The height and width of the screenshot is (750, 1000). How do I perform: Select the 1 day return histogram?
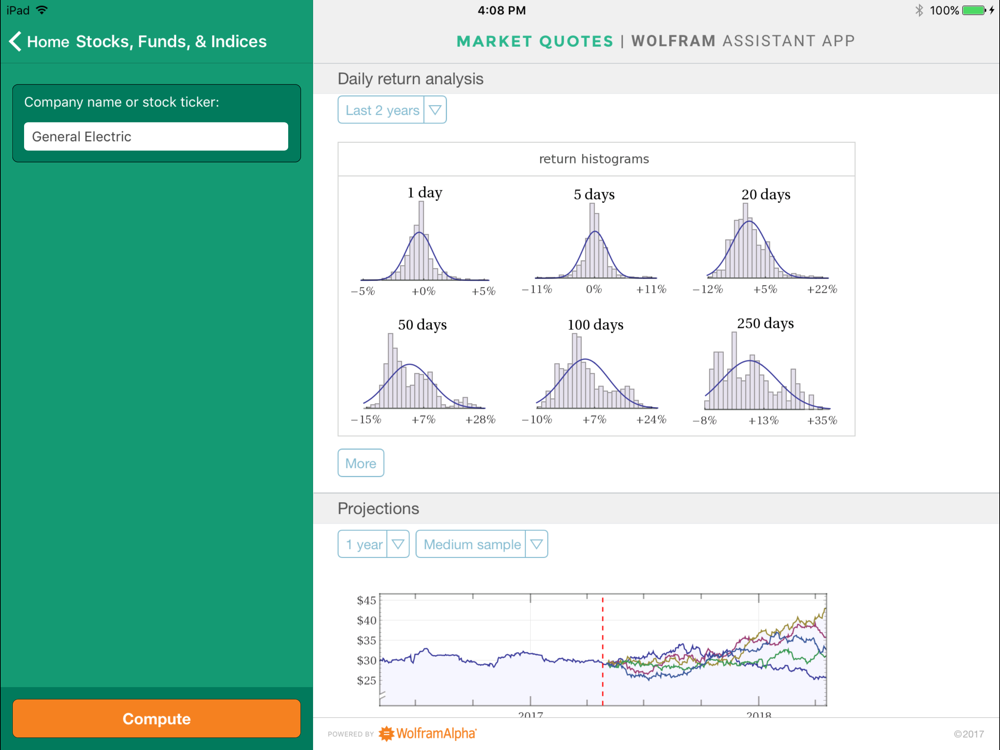click(x=423, y=241)
